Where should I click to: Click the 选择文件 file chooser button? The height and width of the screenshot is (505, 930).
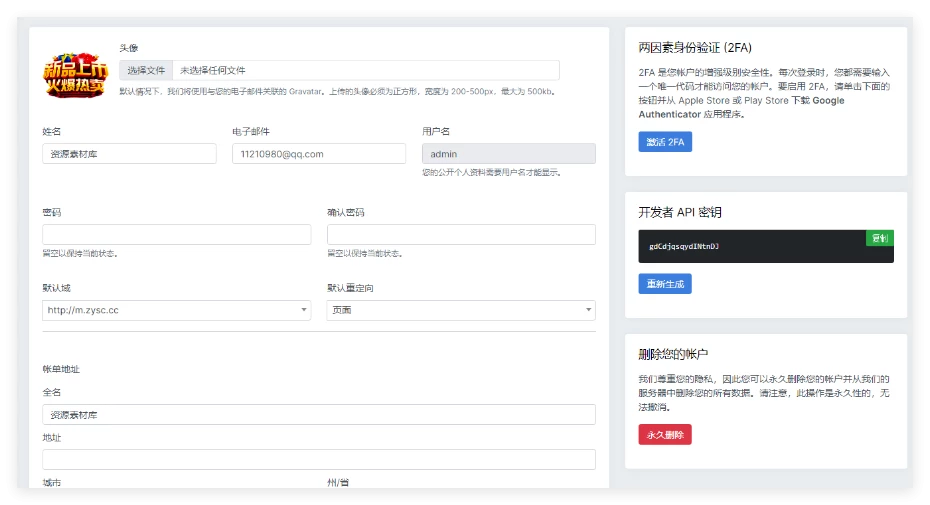tap(146, 70)
